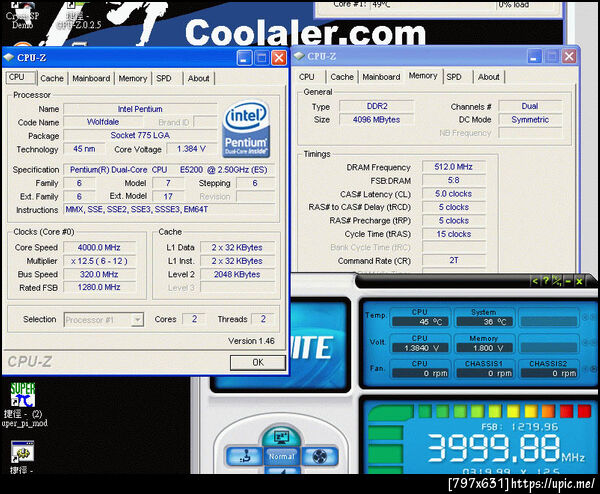
Task: Click the 'E5200 @ 2.50GHz (ES)' specification field
Action: click(169, 170)
